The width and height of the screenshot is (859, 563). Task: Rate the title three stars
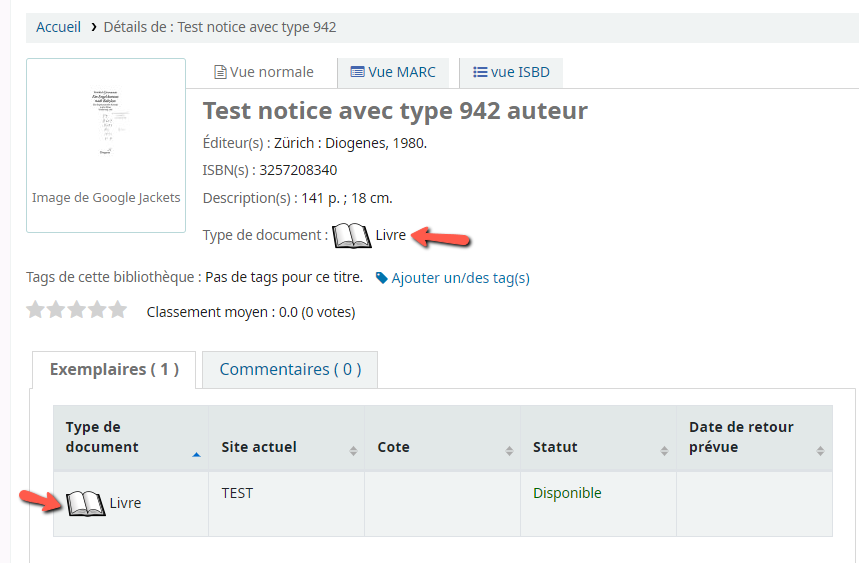coord(77,310)
